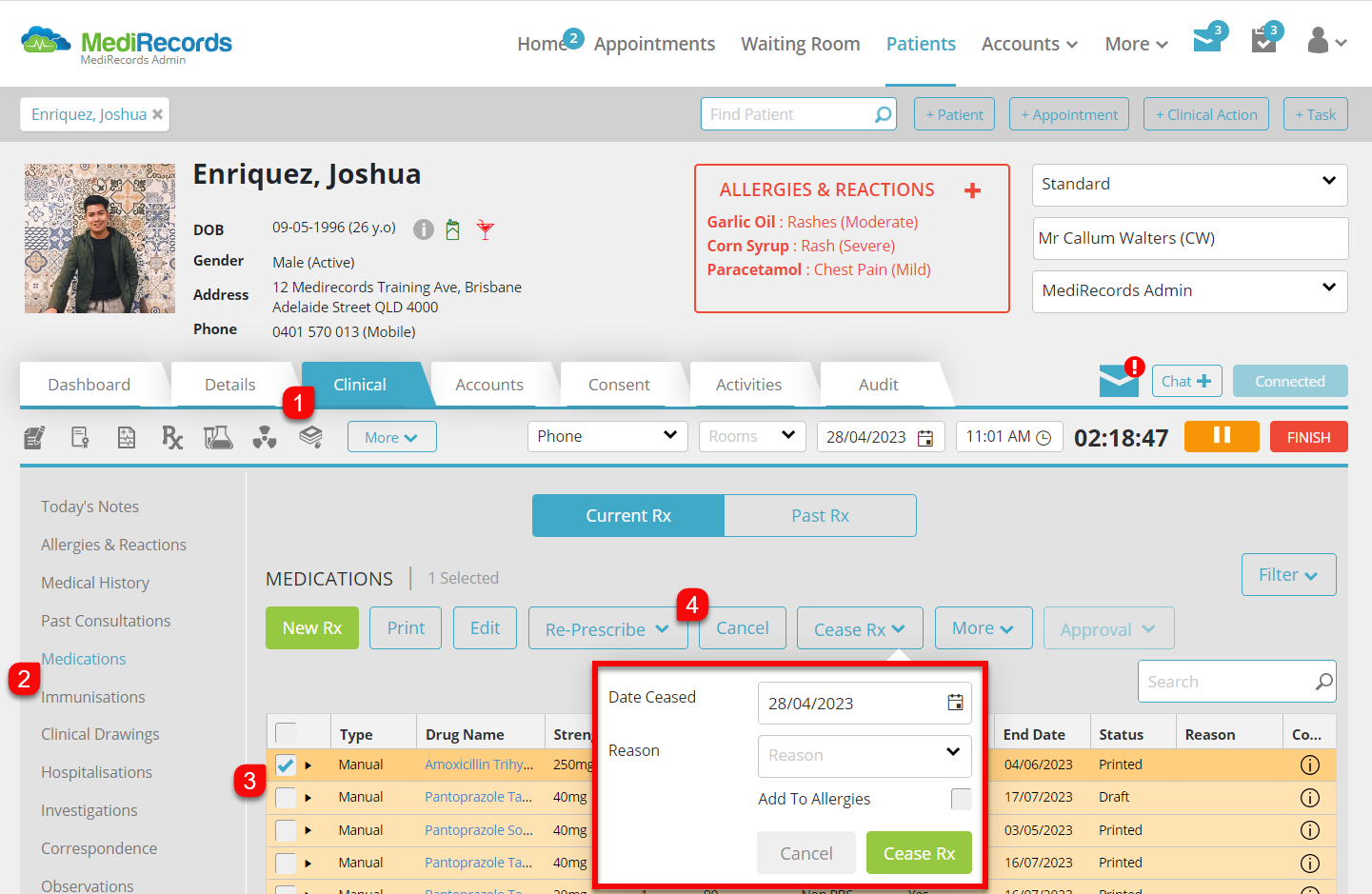The image size is (1372, 894).
Task: Click info icon on the 16/07/2023 Printed row
Action: (x=1310, y=863)
